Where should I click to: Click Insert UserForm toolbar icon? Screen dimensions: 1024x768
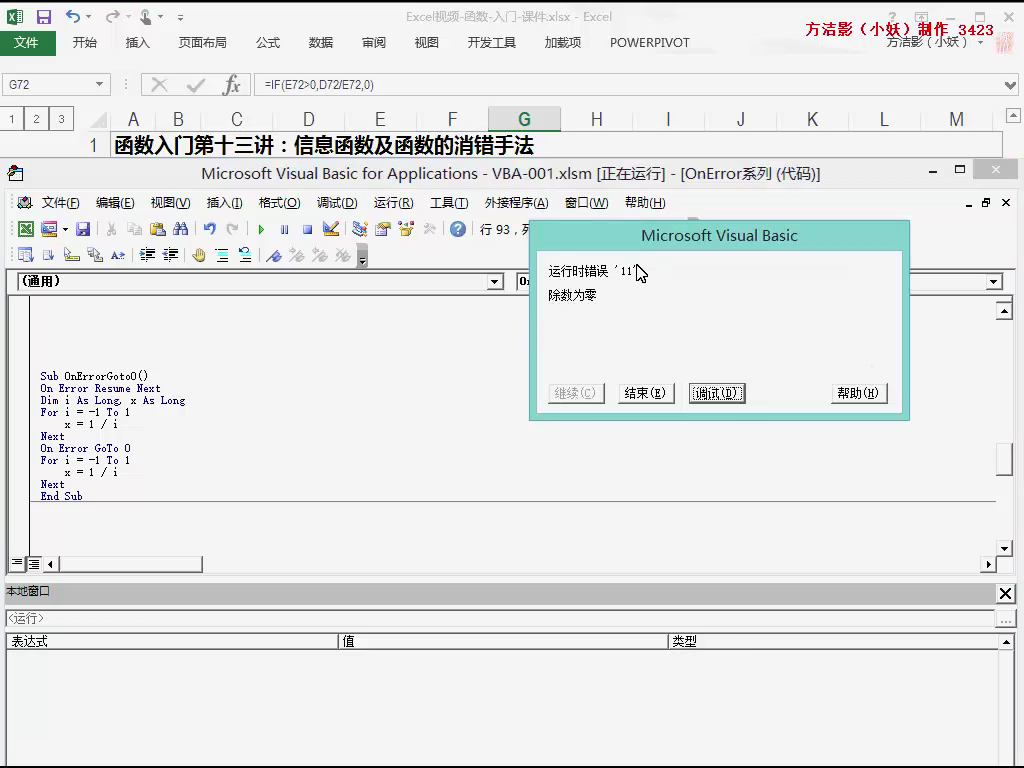(49, 229)
